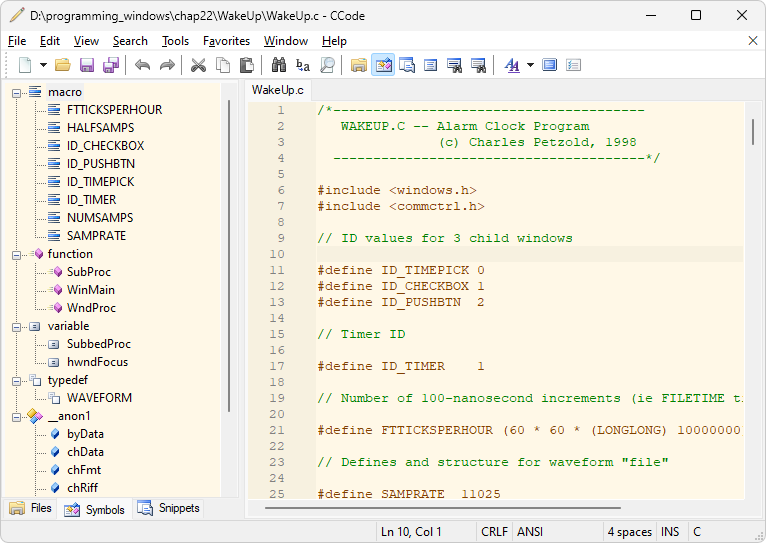Open the Font dropdown arrow
This screenshot has width=766, height=543.
click(x=531, y=65)
